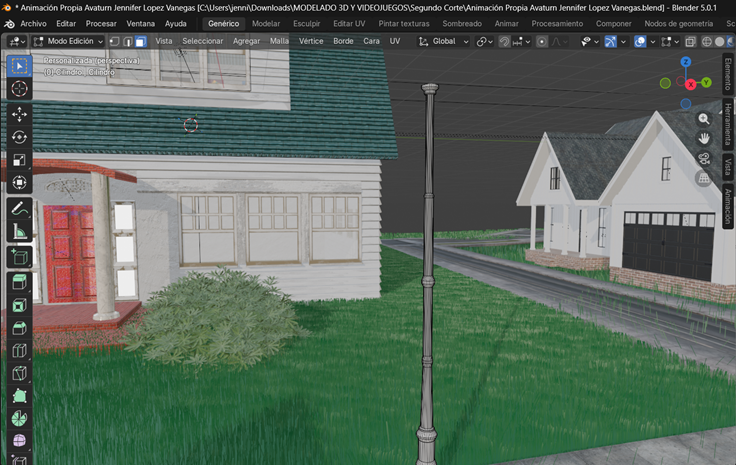Enable face select mode

click(x=140, y=42)
